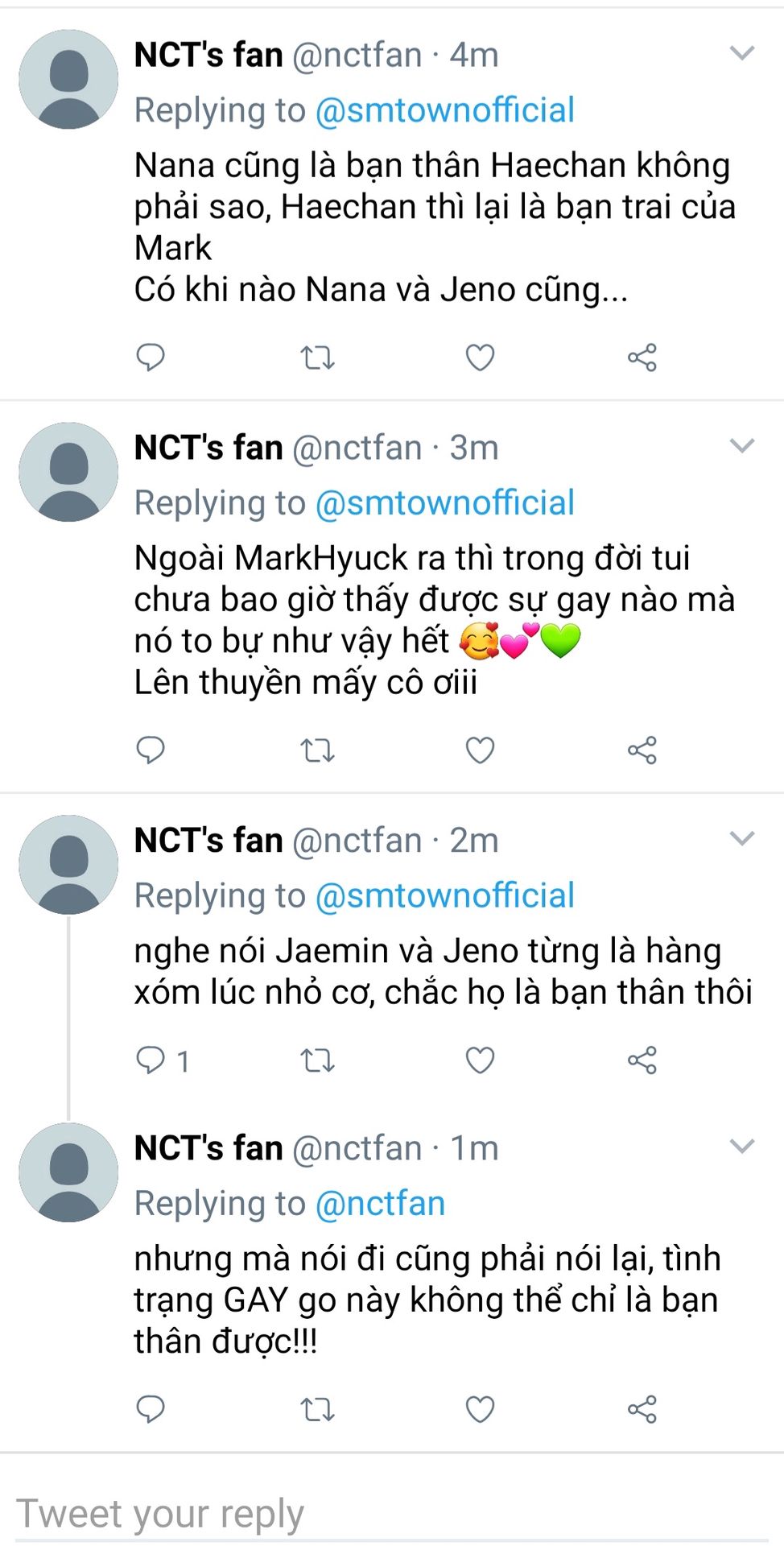This screenshot has width=784, height=1546.
Task: Like the 2m tweet about Jaemin
Action: [x=480, y=1060]
